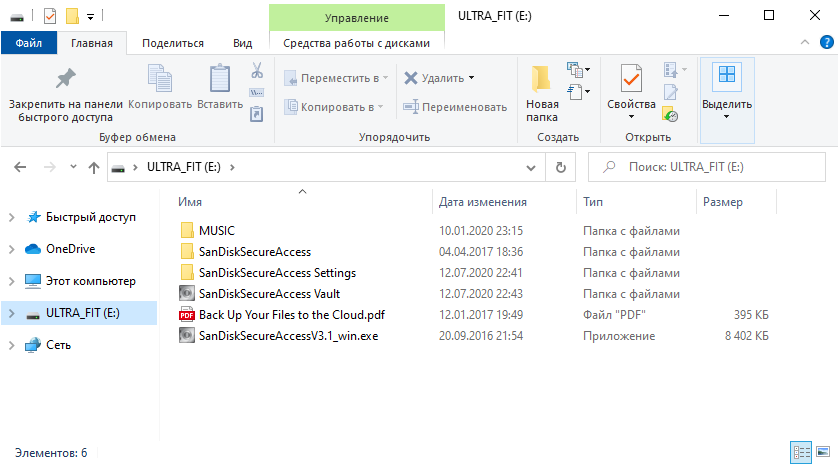Click the PDF file icon

[x=187, y=315]
